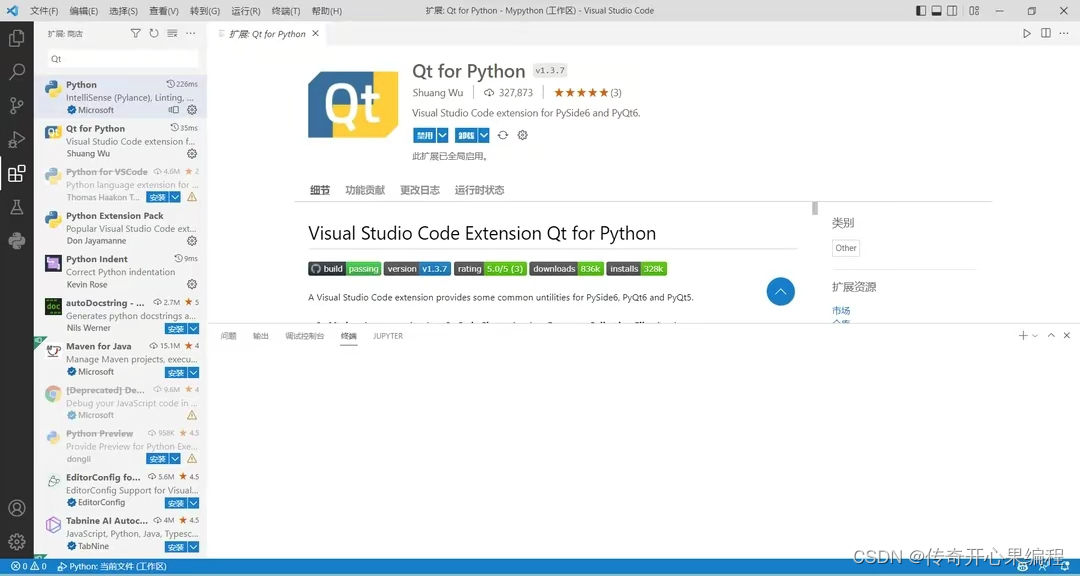Close the bottom panel
The width and height of the screenshot is (1080, 576).
point(1067,336)
